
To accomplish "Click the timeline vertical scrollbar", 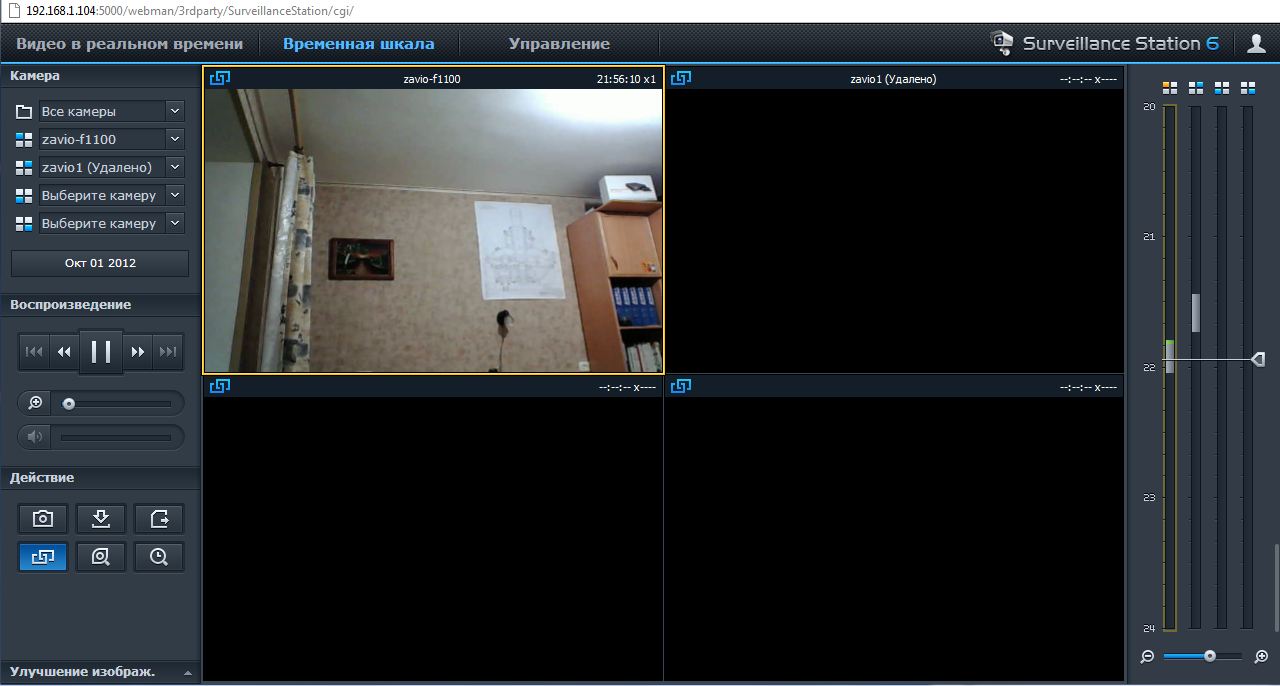I will pos(1276,588).
